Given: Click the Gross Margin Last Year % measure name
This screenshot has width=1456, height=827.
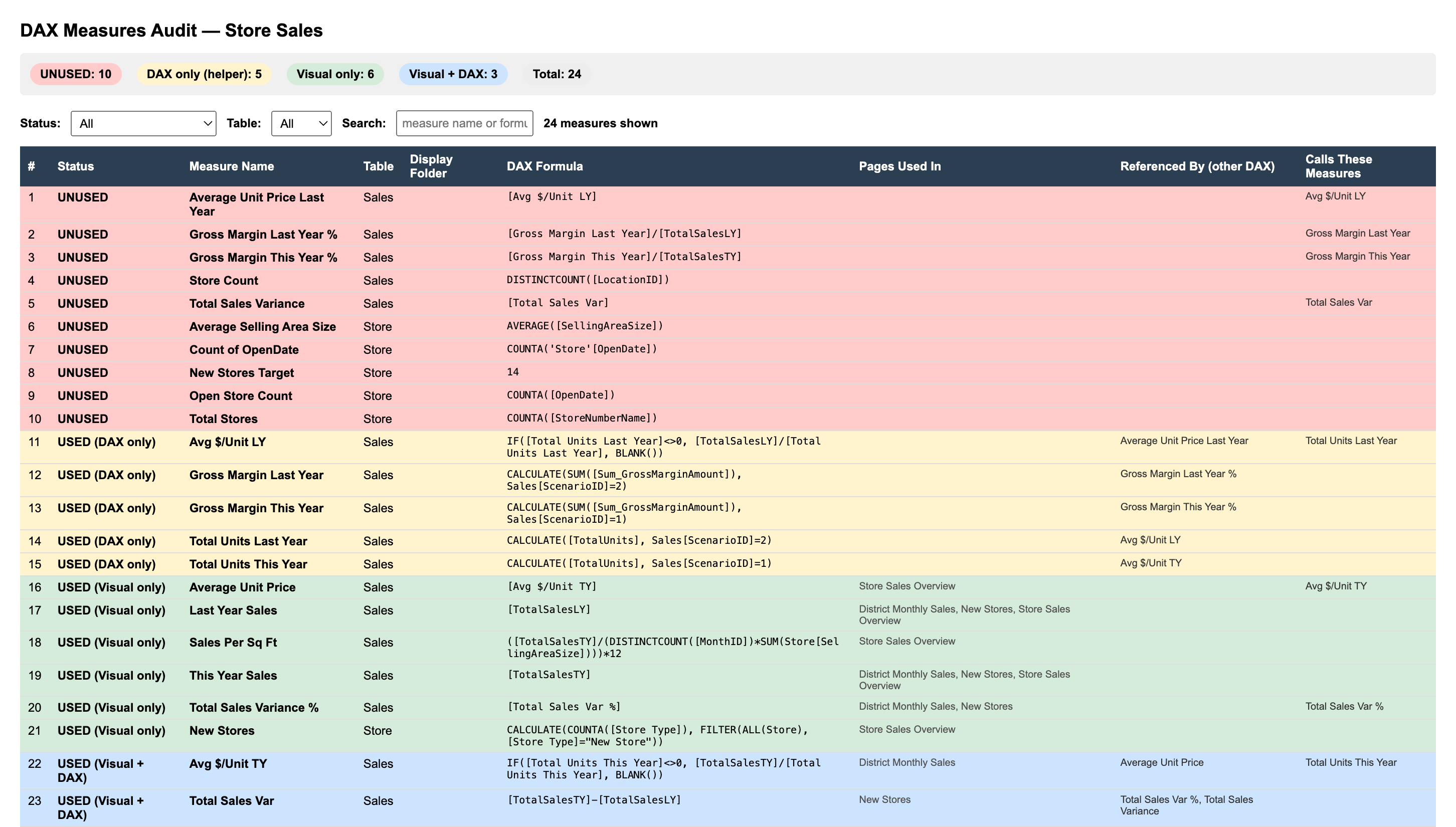Looking at the screenshot, I should point(263,234).
